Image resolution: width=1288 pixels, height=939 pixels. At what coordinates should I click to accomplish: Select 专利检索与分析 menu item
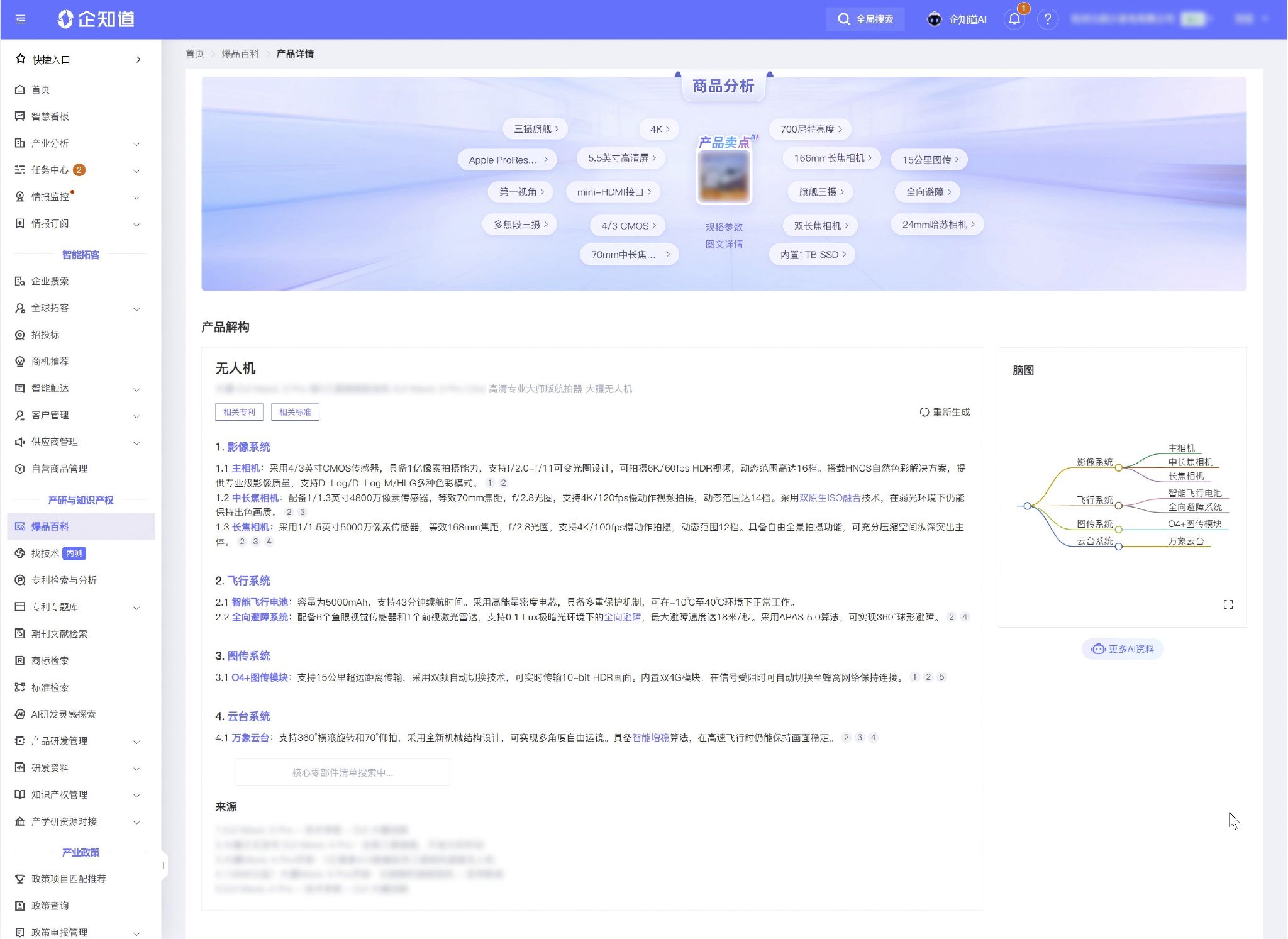[64, 581]
